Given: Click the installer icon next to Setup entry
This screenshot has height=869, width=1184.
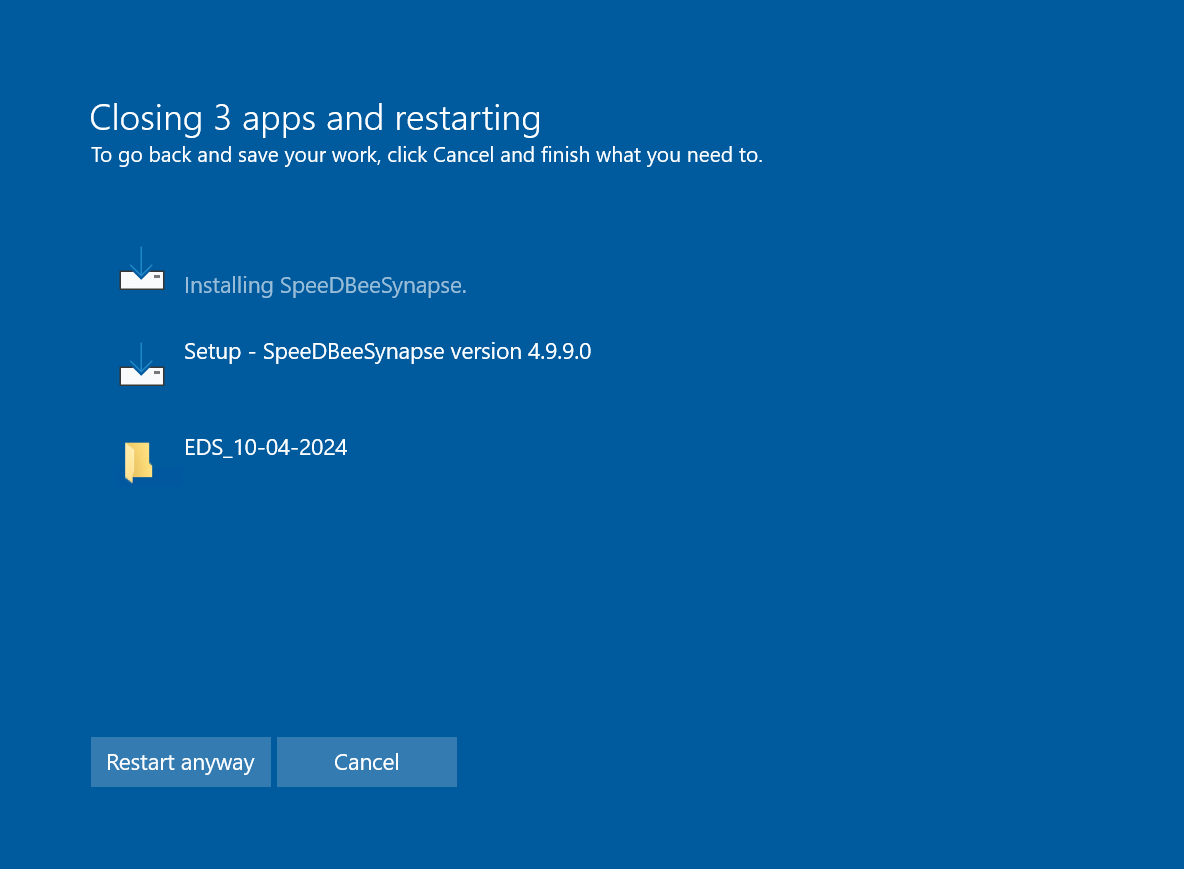Looking at the screenshot, I should point(141,366).
